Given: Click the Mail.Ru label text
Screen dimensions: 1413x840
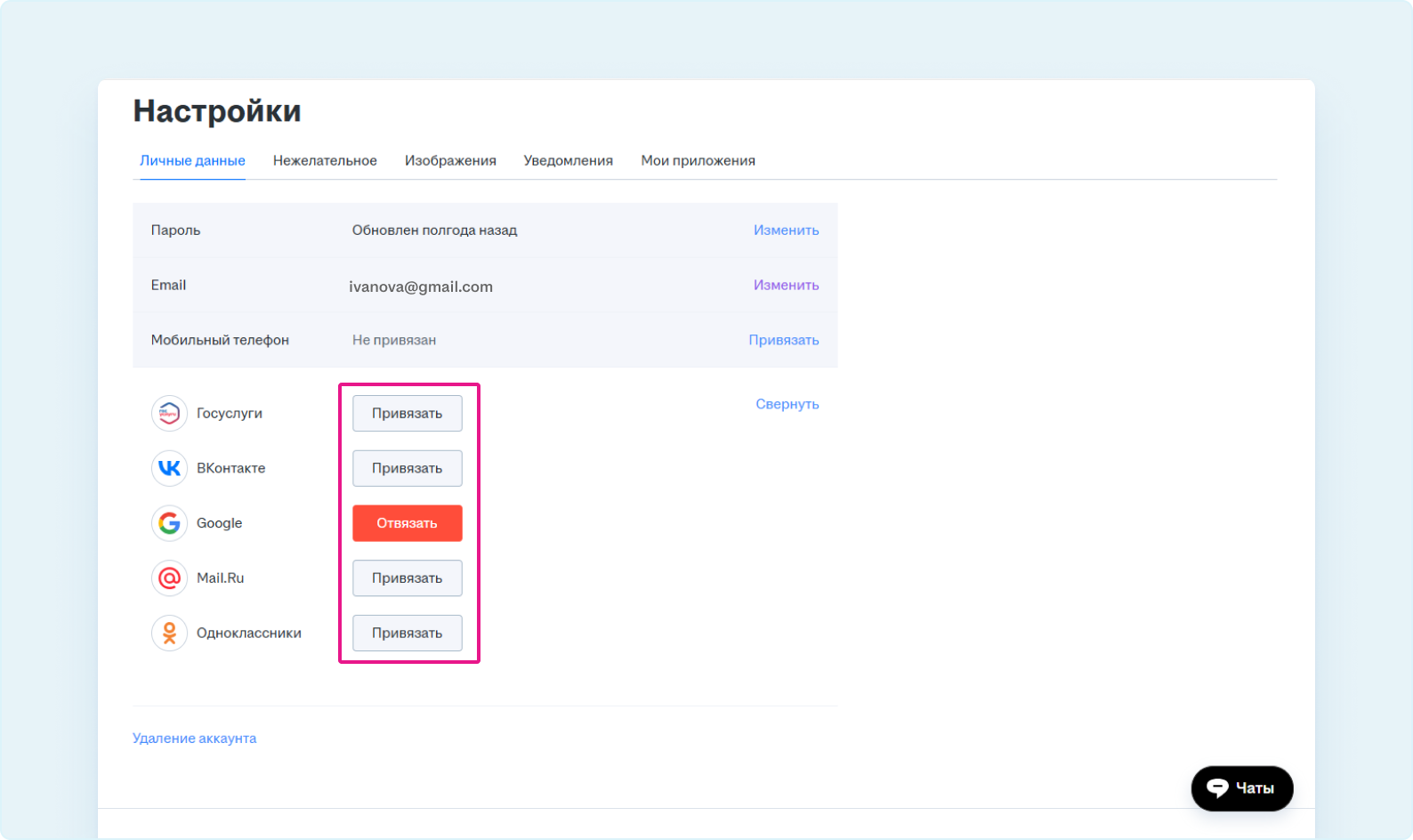Looking at the screenshot, I should click(220, 577).
